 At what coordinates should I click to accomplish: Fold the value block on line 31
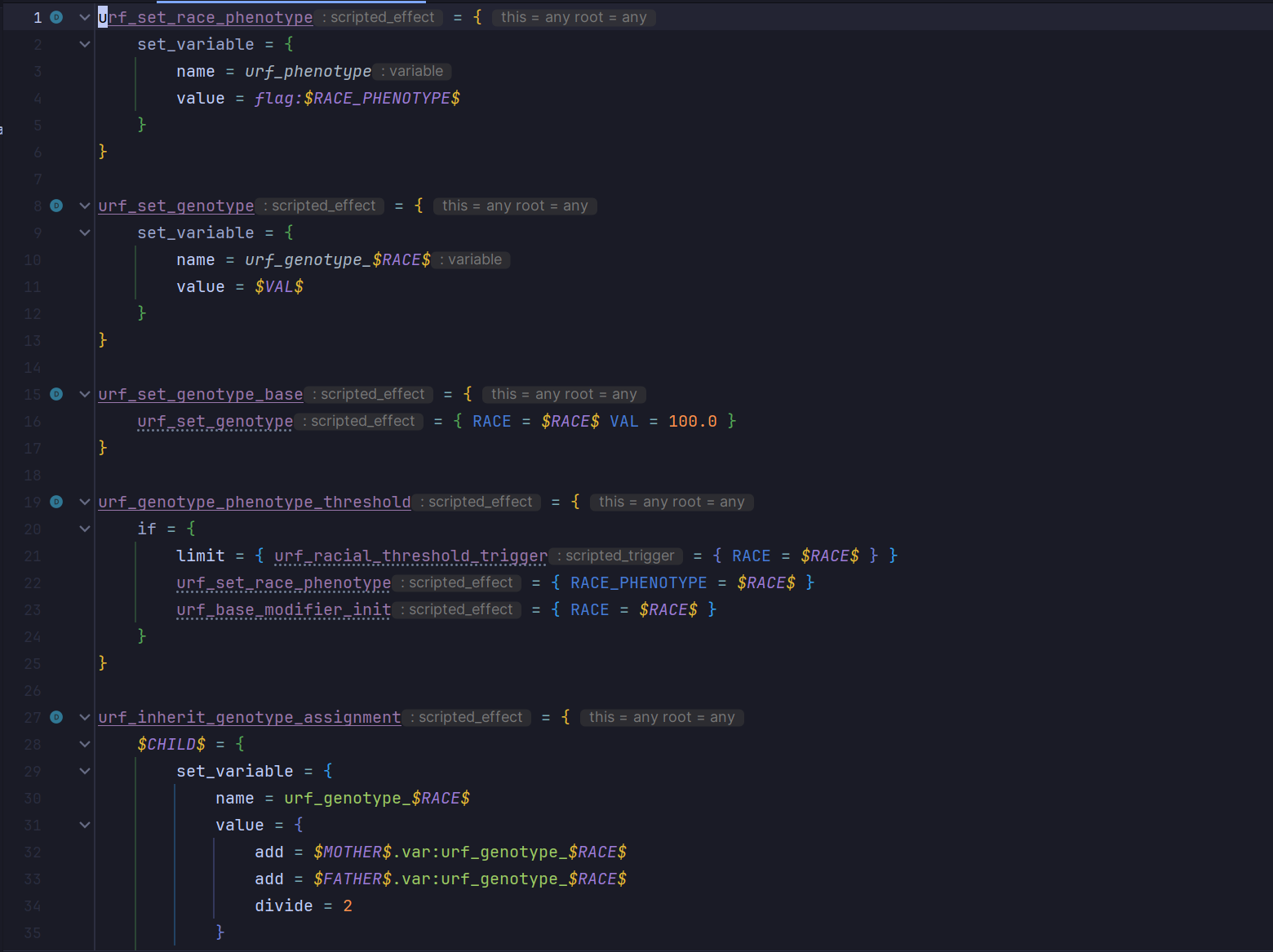point(85,825)
